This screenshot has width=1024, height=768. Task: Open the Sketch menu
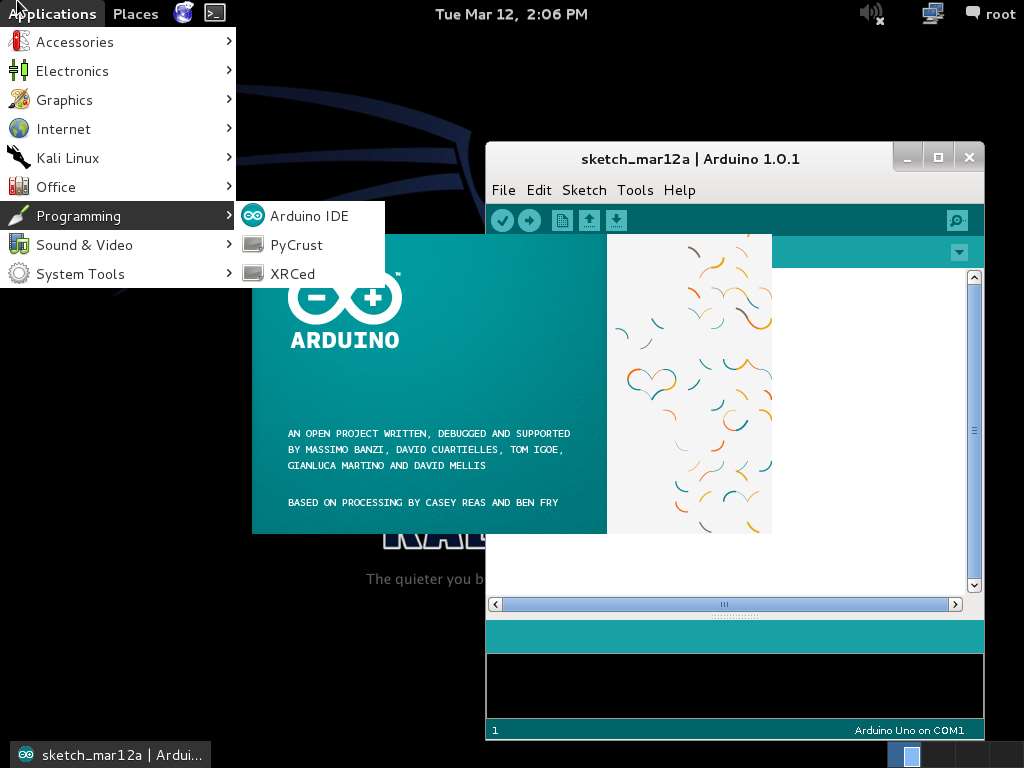point(584,190)
